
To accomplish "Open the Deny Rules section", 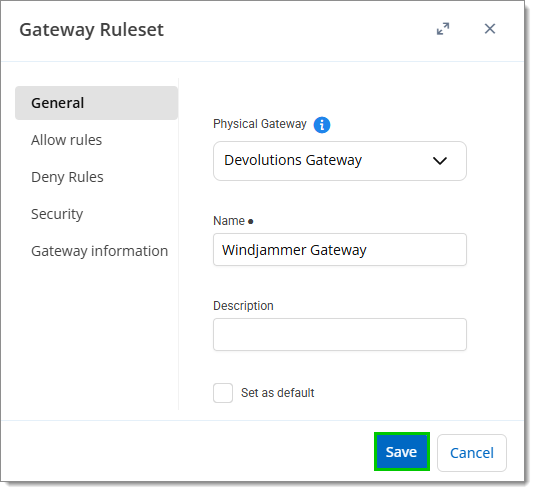I will click(x=67, y=177).
